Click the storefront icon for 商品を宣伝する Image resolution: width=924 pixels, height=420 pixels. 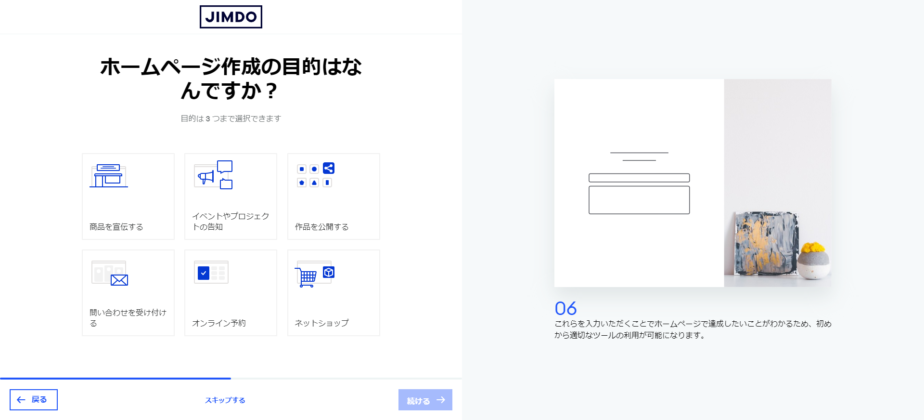pos(108,176)
